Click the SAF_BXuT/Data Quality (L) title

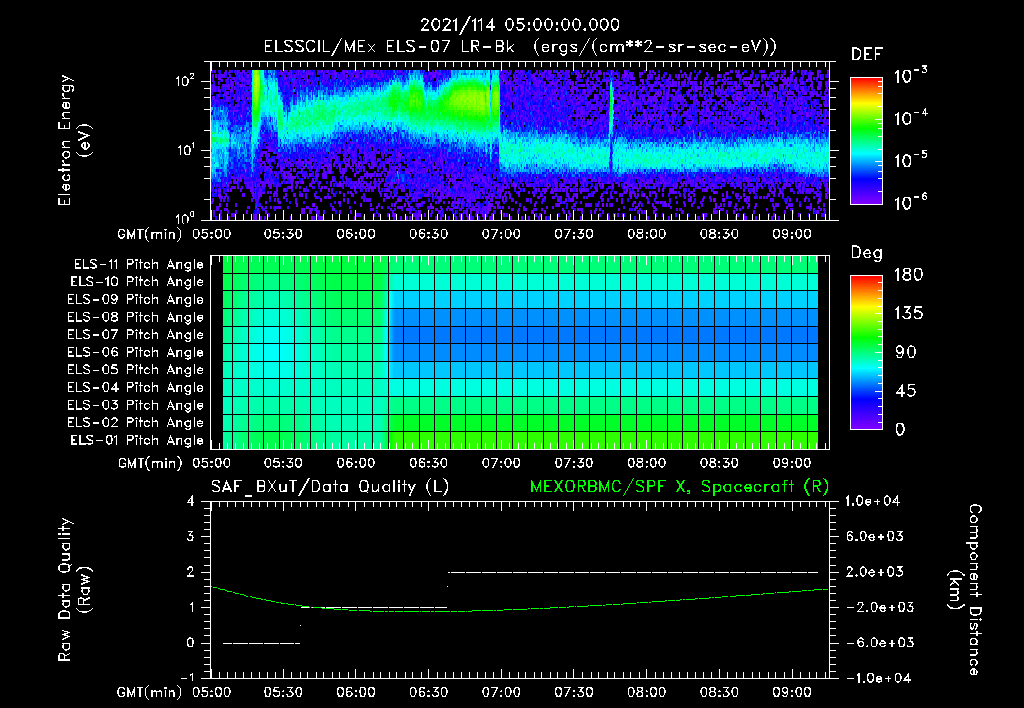(330, 487)
